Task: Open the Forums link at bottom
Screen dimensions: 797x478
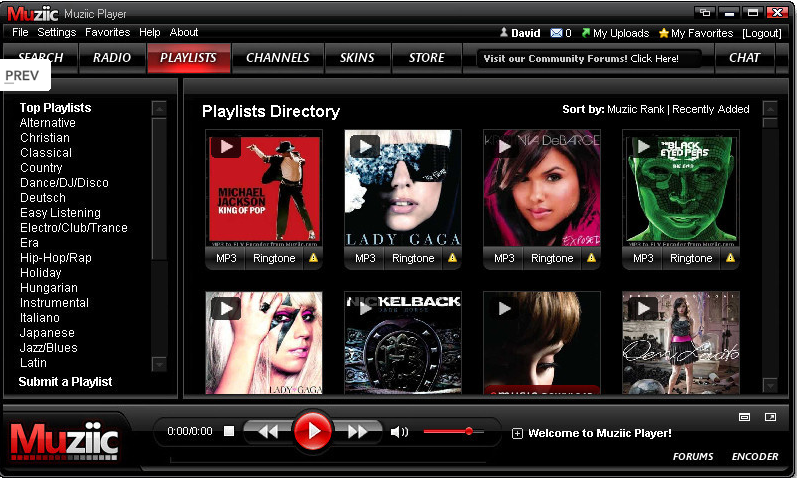Action: [693, 457]
